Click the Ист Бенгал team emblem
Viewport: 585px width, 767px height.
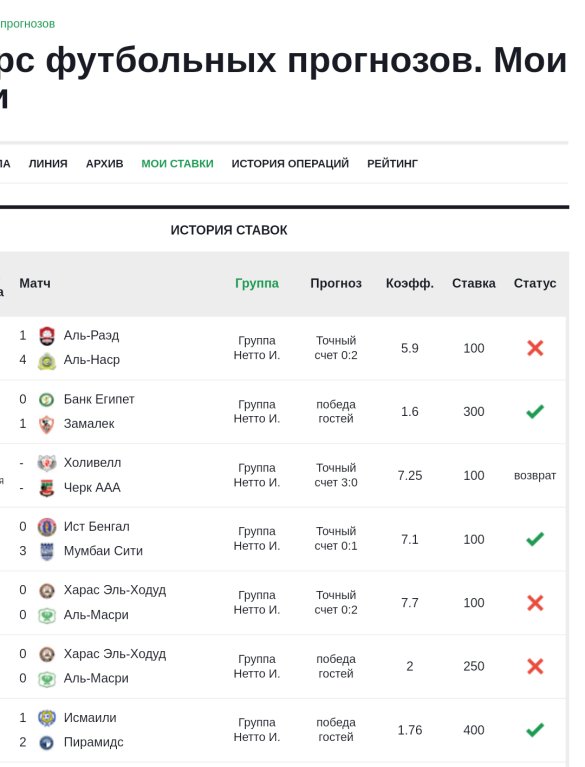46,527
